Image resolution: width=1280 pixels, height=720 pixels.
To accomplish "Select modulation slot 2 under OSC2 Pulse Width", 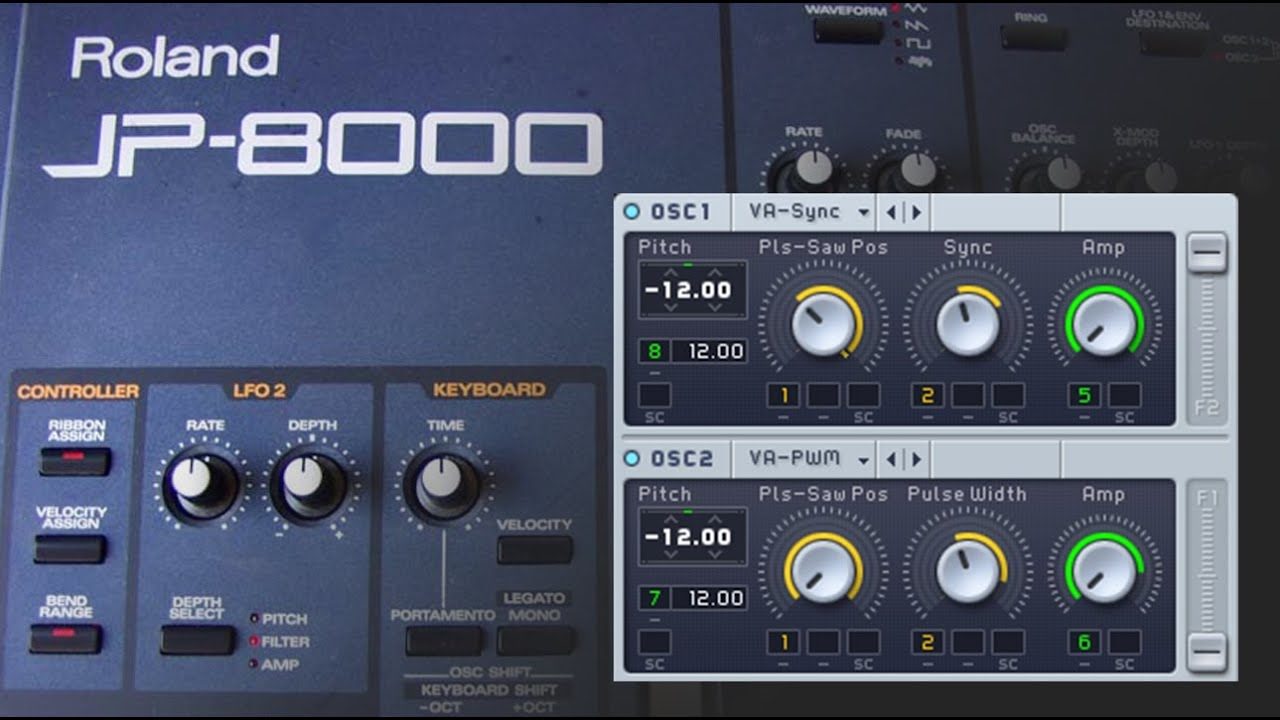I will coord(928,642).
